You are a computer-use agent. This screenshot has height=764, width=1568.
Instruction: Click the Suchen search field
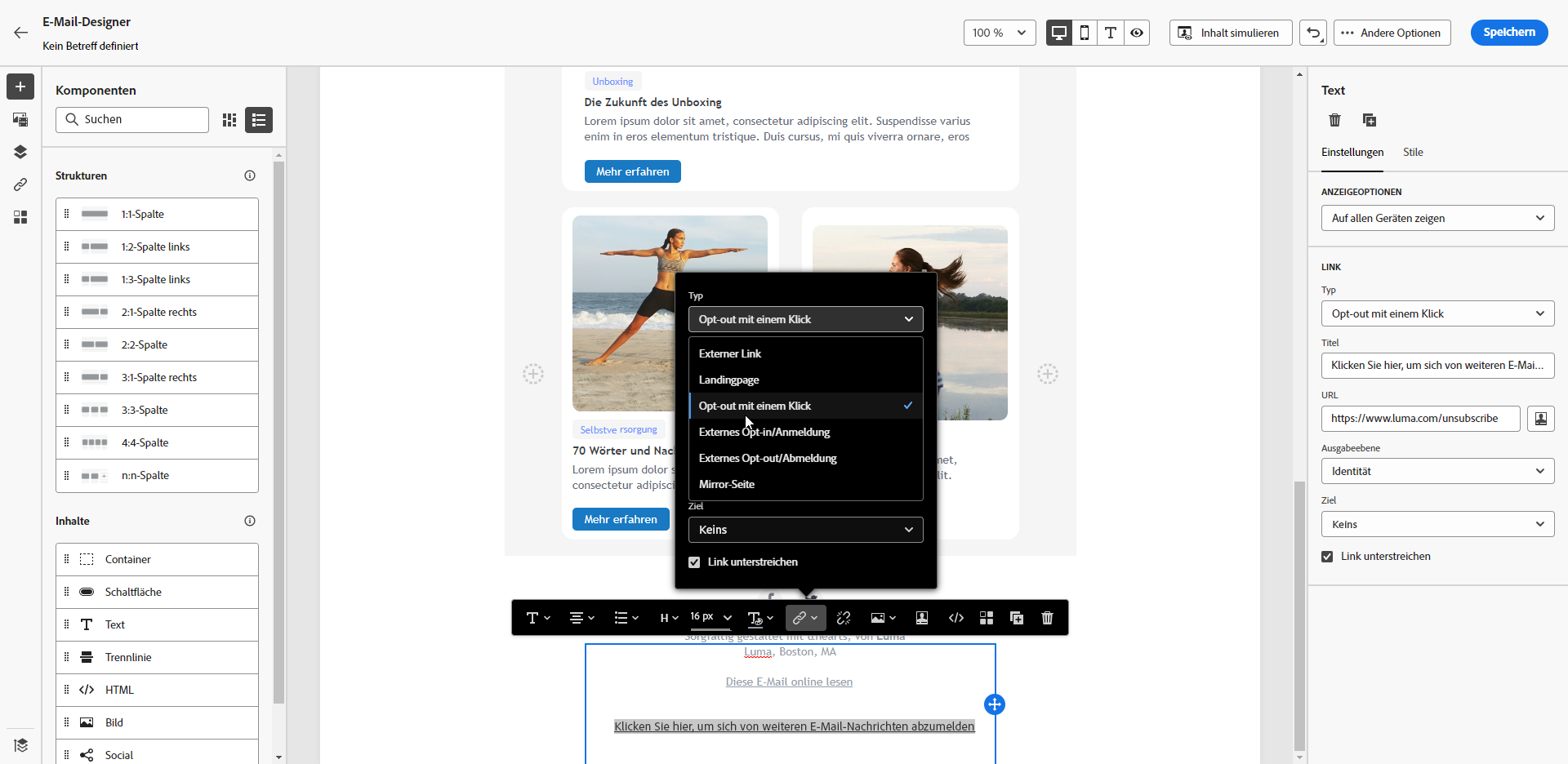(x=132, y=119)
